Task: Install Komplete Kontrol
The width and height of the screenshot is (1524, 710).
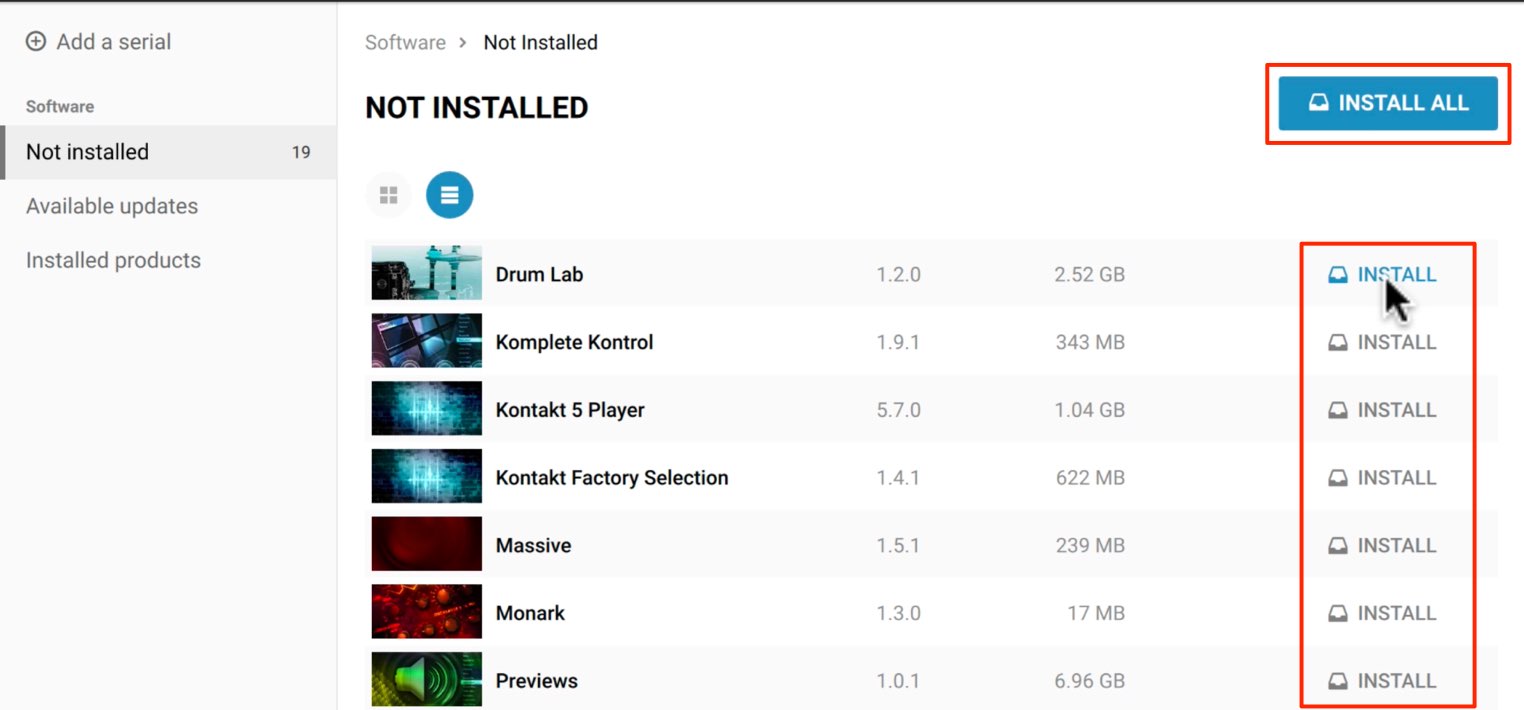Action: (1382, 342)
